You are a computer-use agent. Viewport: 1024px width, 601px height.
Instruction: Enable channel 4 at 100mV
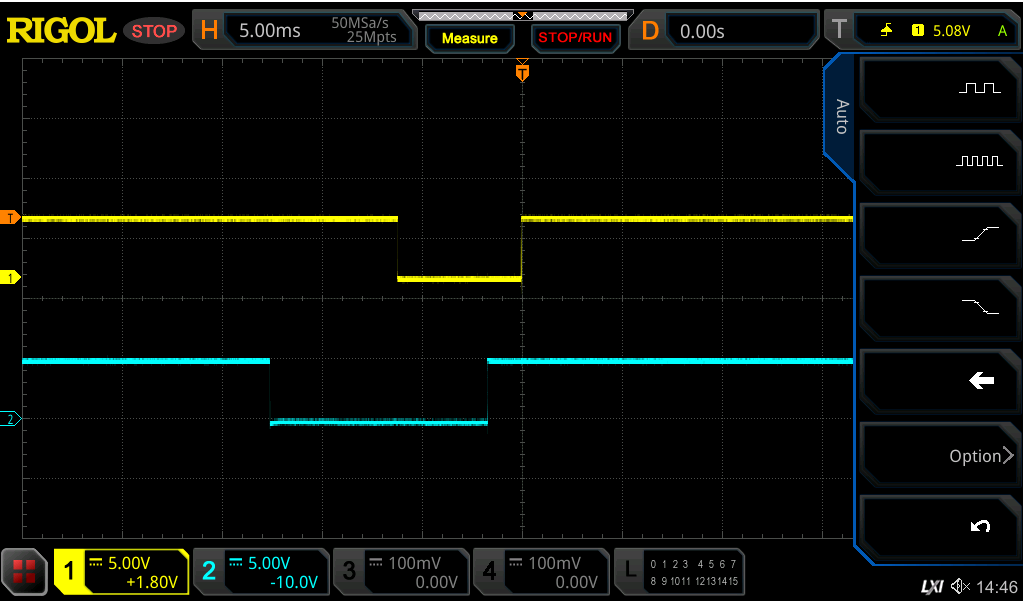(x=541, y=572)
